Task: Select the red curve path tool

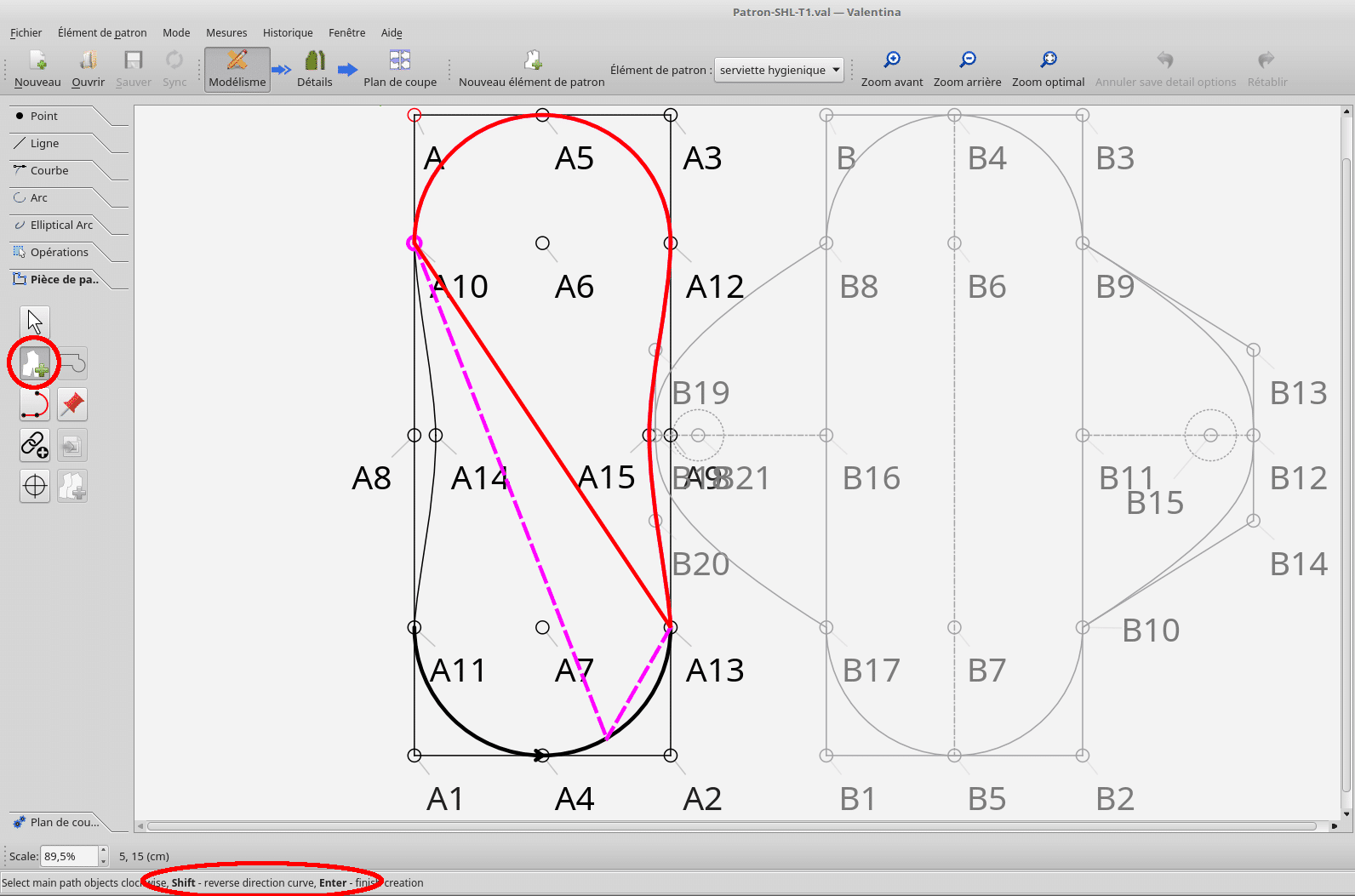Action: pos(35,404)
